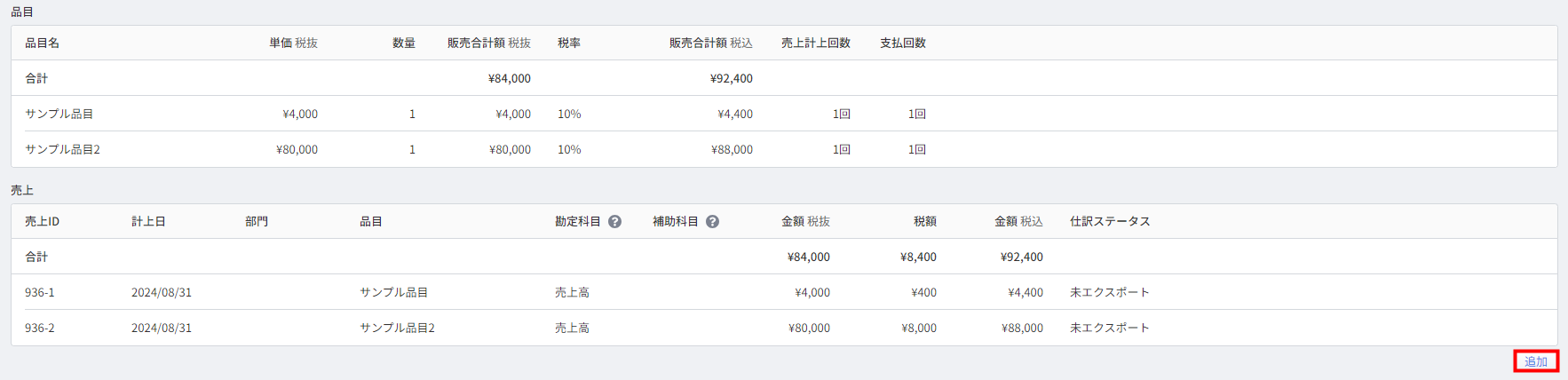
Task: Click the 売上ID column header
Action: click(x=43, y=221)
